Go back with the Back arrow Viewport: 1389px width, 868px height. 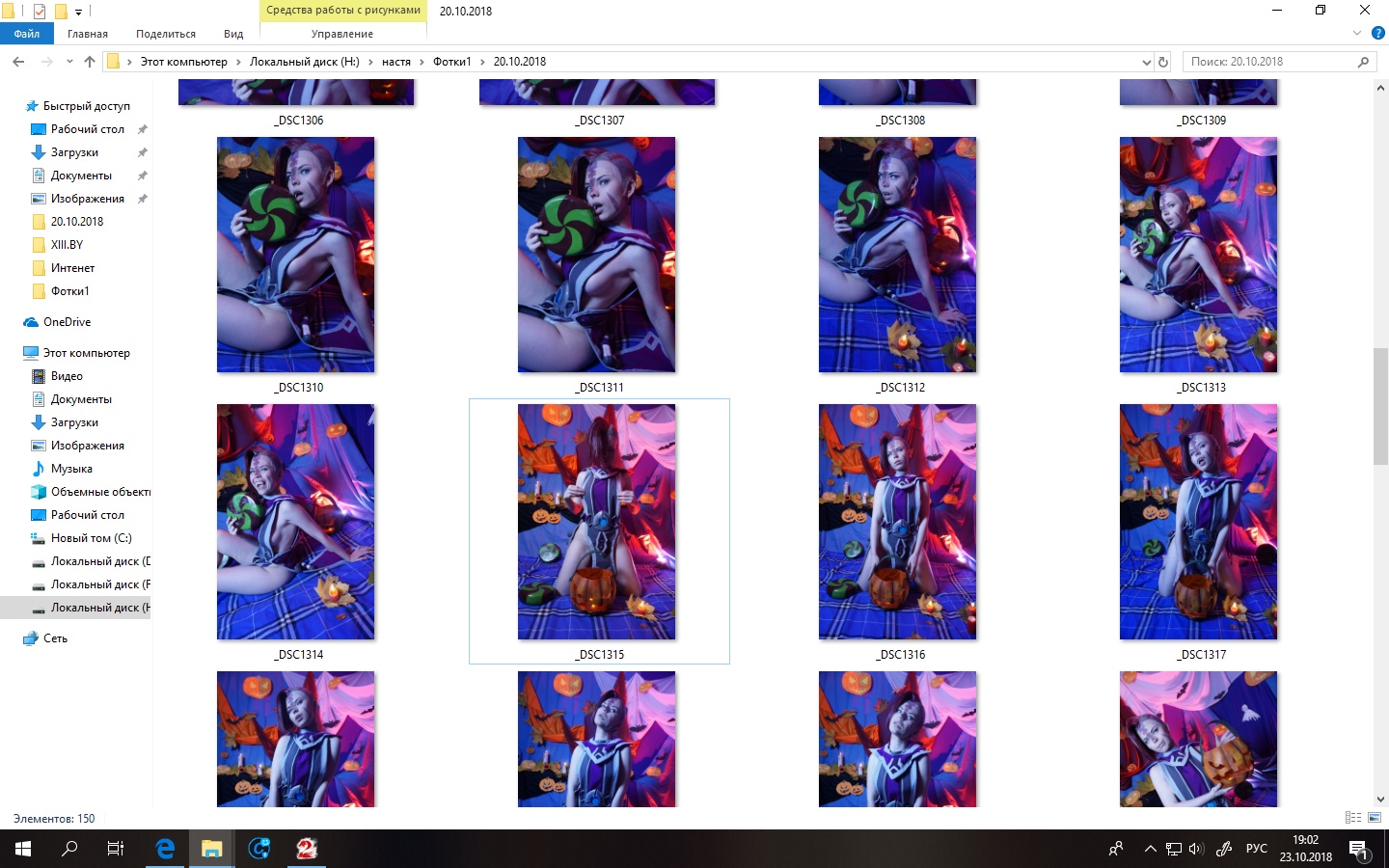[x=18, y=62]
